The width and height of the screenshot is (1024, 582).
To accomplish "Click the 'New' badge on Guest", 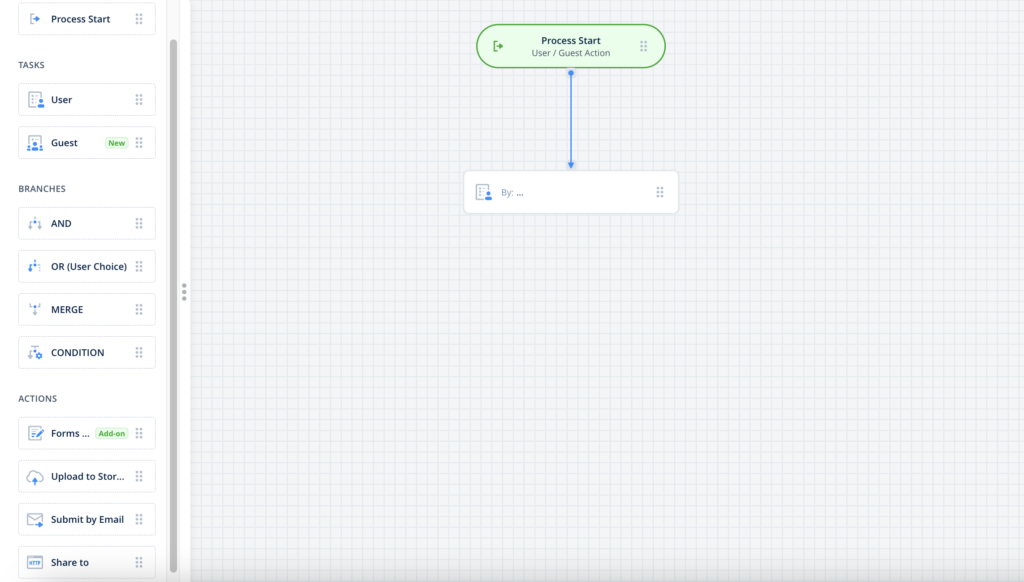I will (116, 142).
